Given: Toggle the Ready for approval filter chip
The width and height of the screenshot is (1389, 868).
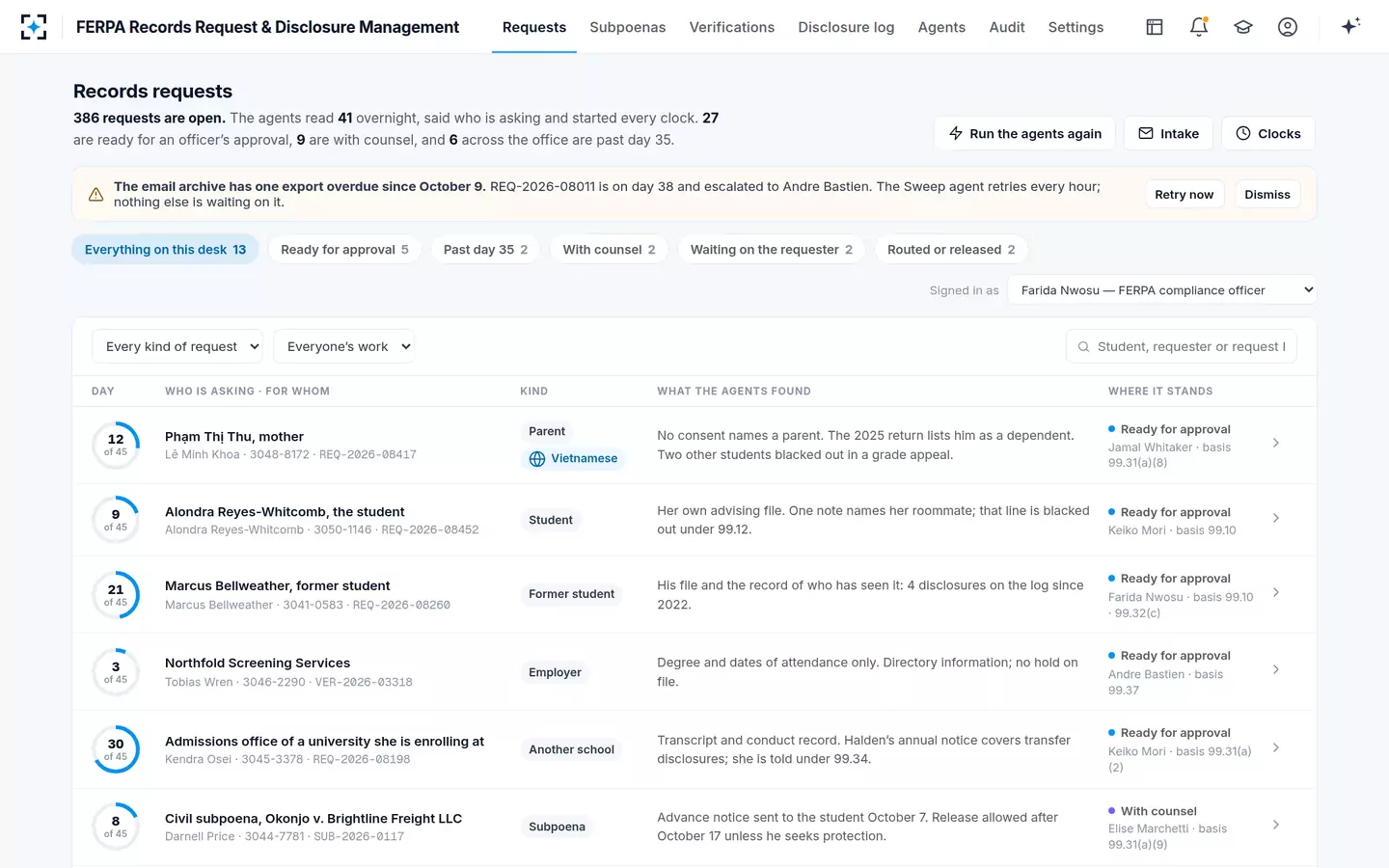Looking at the screenshot, I should click(x=344, y=250).
